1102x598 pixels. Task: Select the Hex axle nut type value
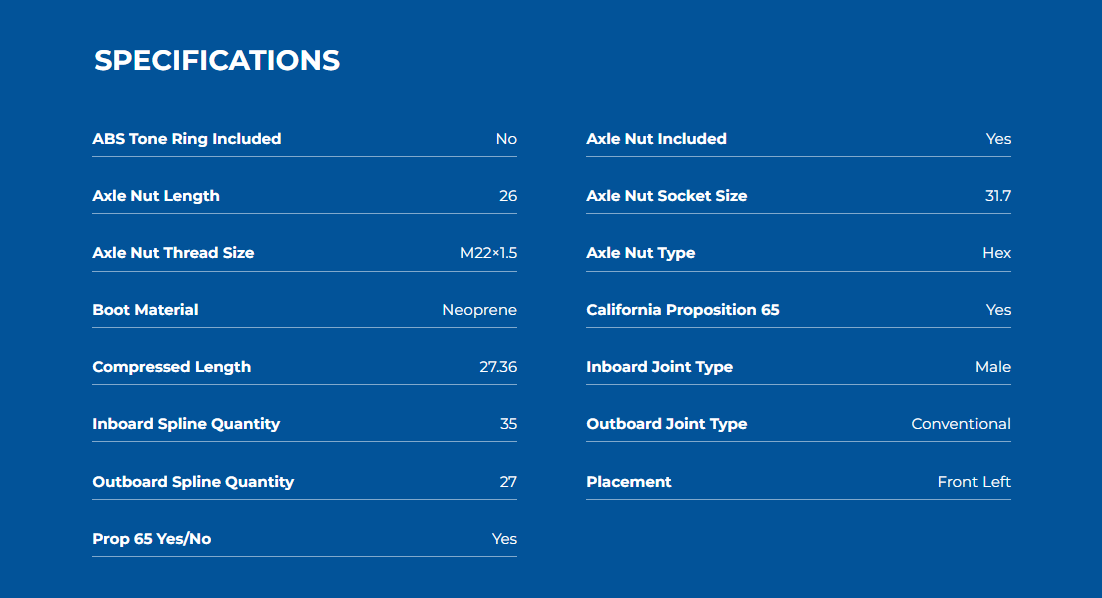click(x=997, y=253)
